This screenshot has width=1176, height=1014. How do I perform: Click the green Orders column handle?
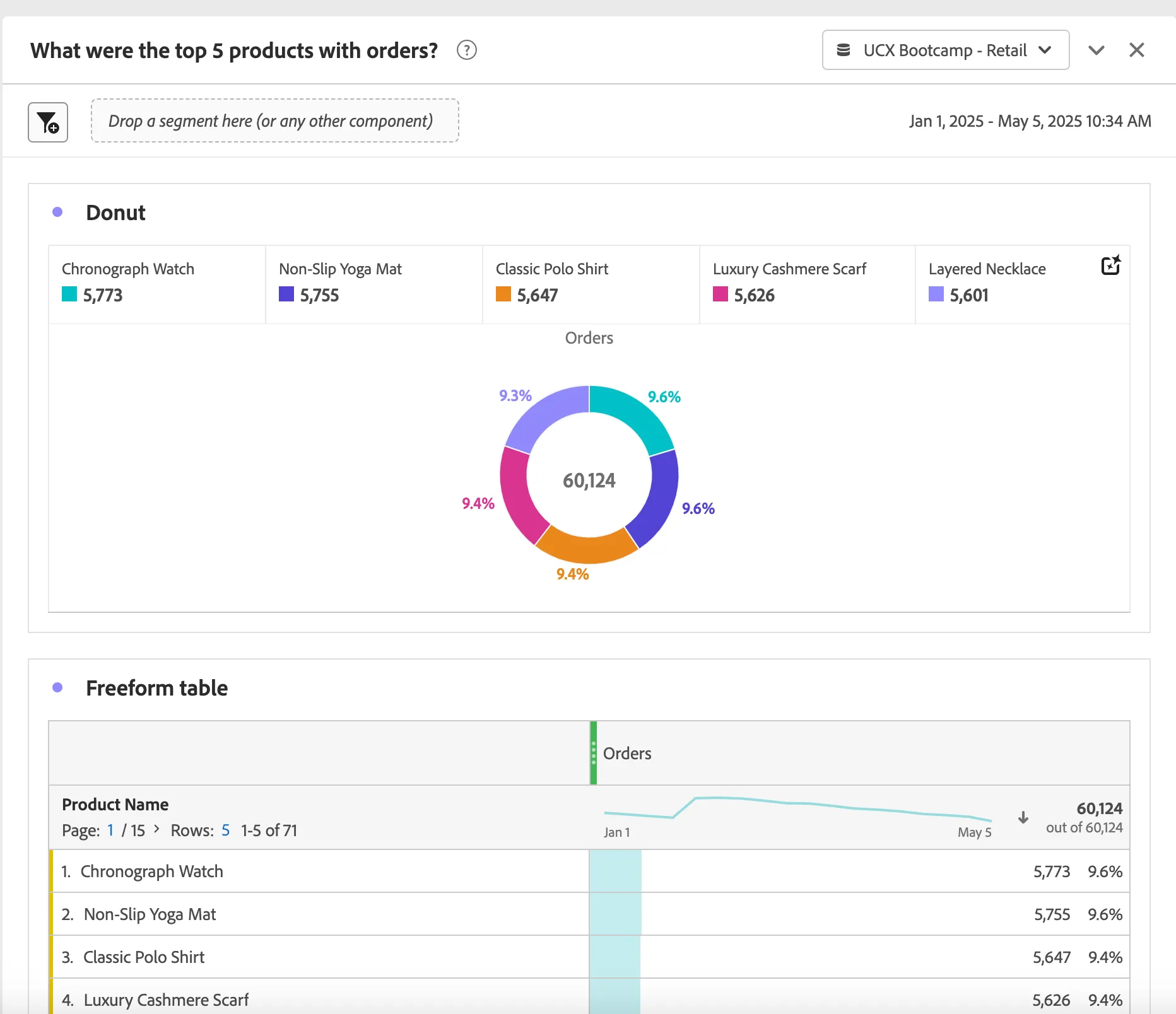(593, 753)
